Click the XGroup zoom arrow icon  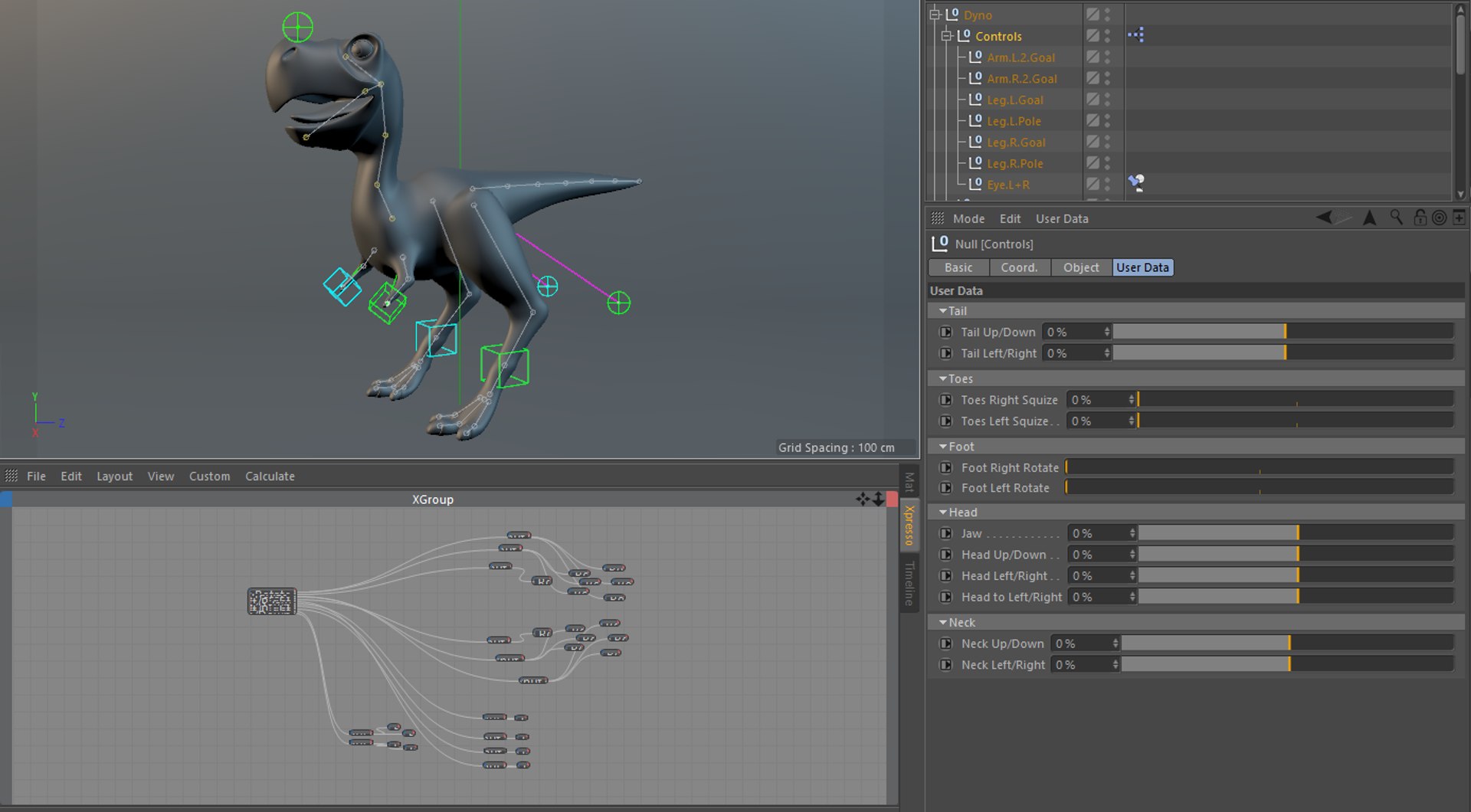[878, 499]
